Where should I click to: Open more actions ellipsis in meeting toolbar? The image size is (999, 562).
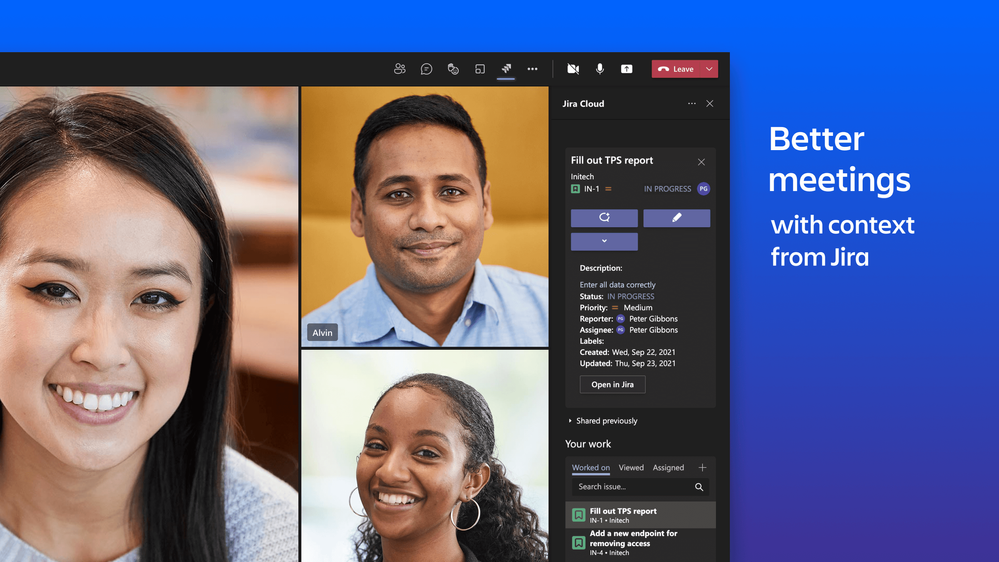click(533, 69)
